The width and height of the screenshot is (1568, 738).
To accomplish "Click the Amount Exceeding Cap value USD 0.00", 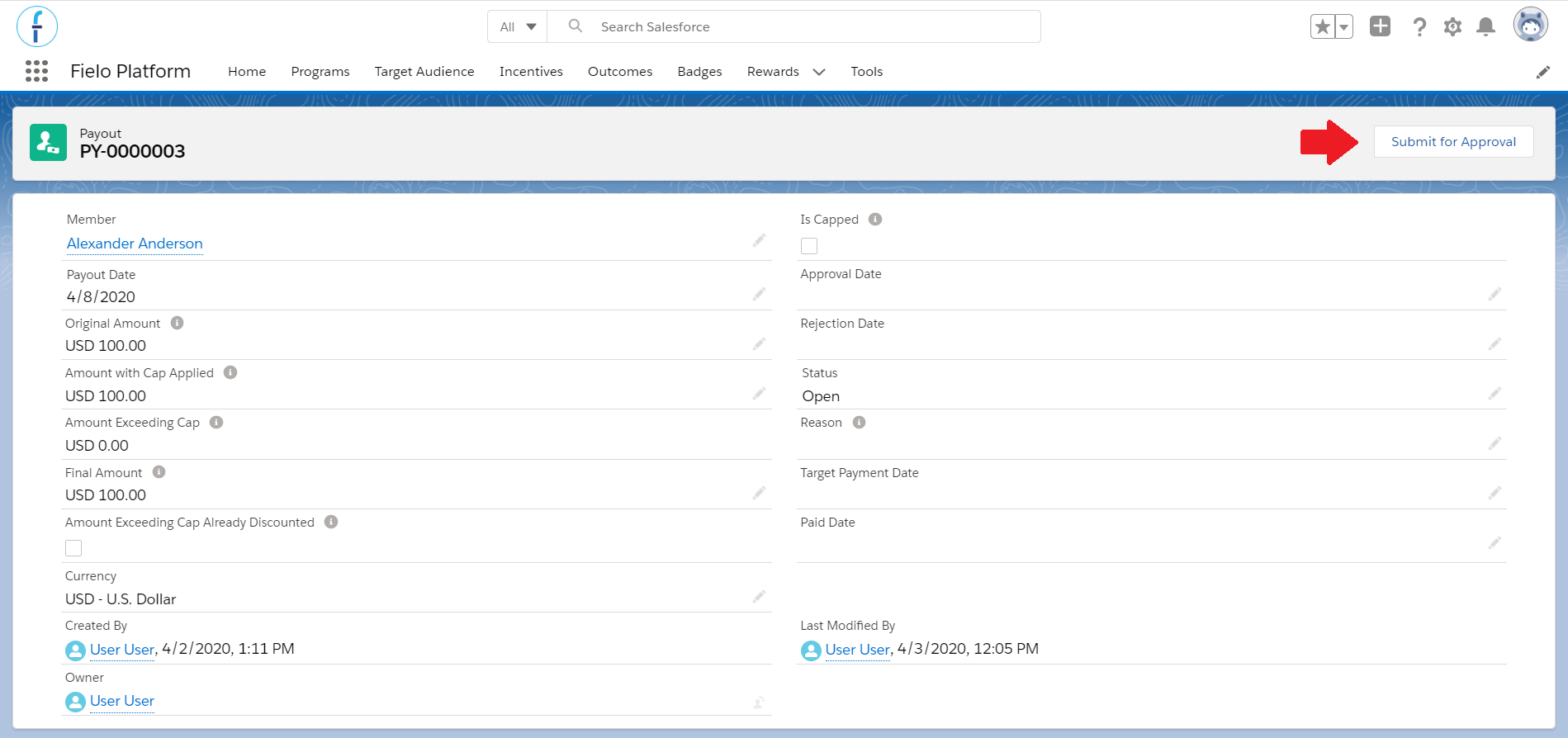I will pos(97,446).
